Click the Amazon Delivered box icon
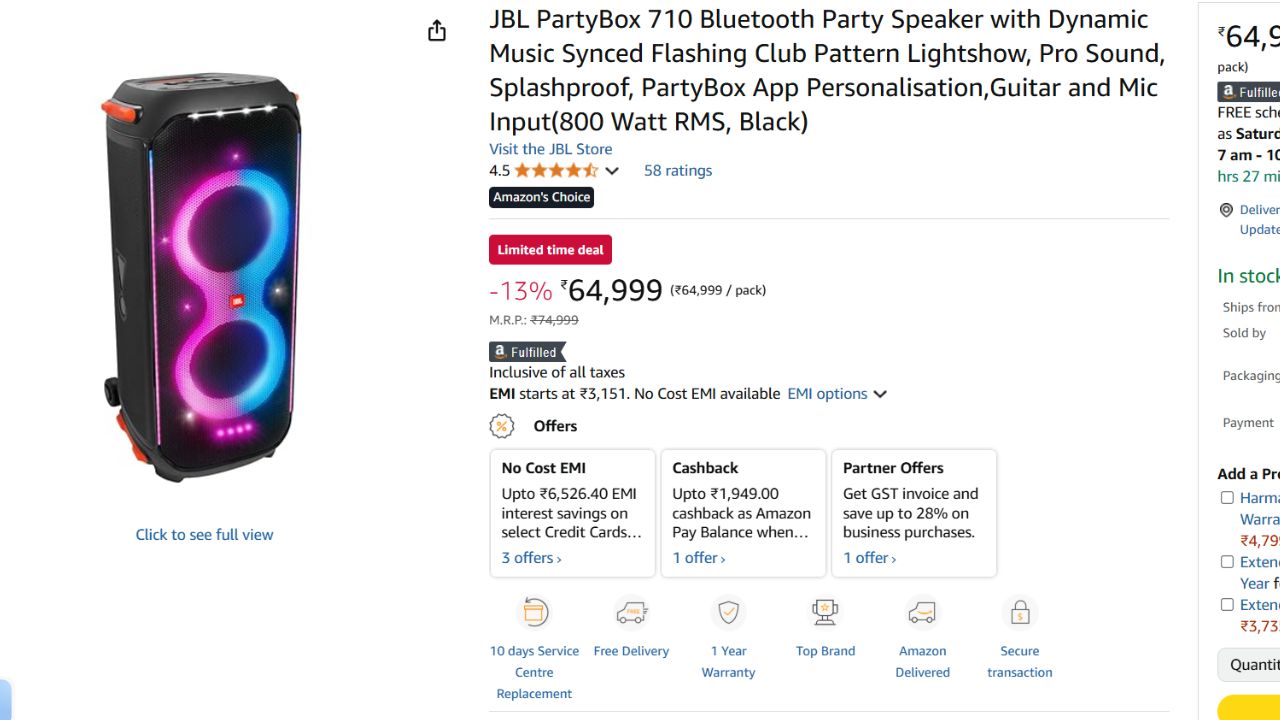The height and width of the screenshot is (720, 1280). 922,612
